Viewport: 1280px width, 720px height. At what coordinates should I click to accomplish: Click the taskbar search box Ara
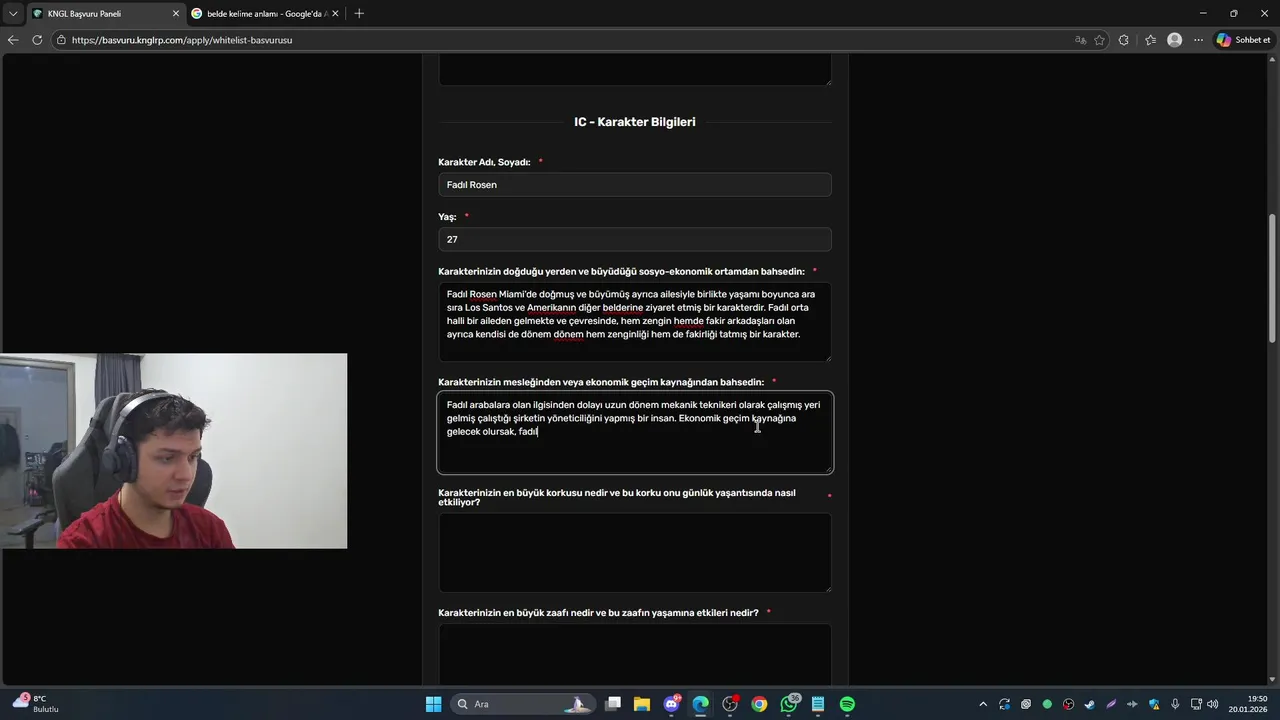coord(521,704)
